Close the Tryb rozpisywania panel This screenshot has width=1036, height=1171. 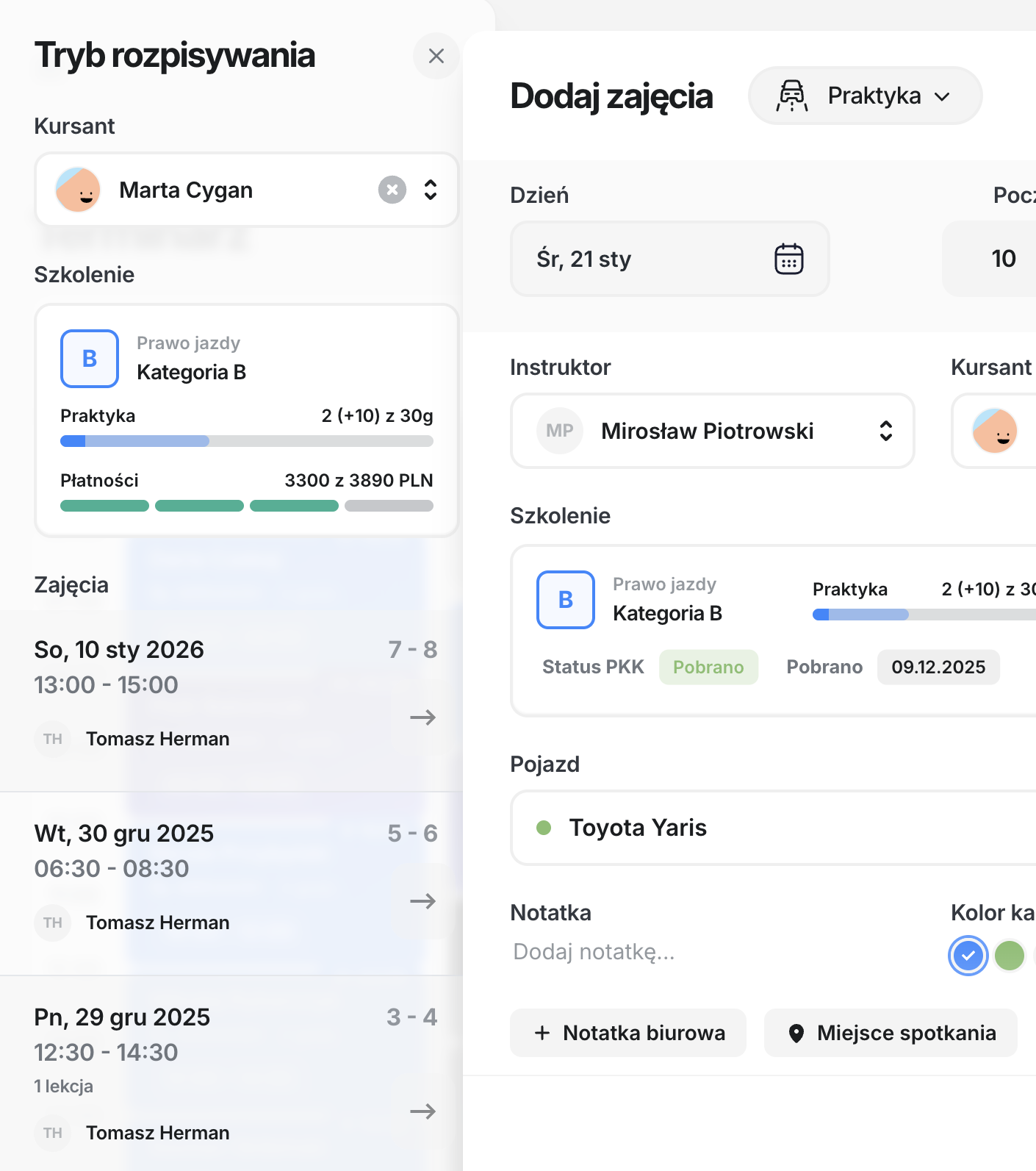point(436,56)
